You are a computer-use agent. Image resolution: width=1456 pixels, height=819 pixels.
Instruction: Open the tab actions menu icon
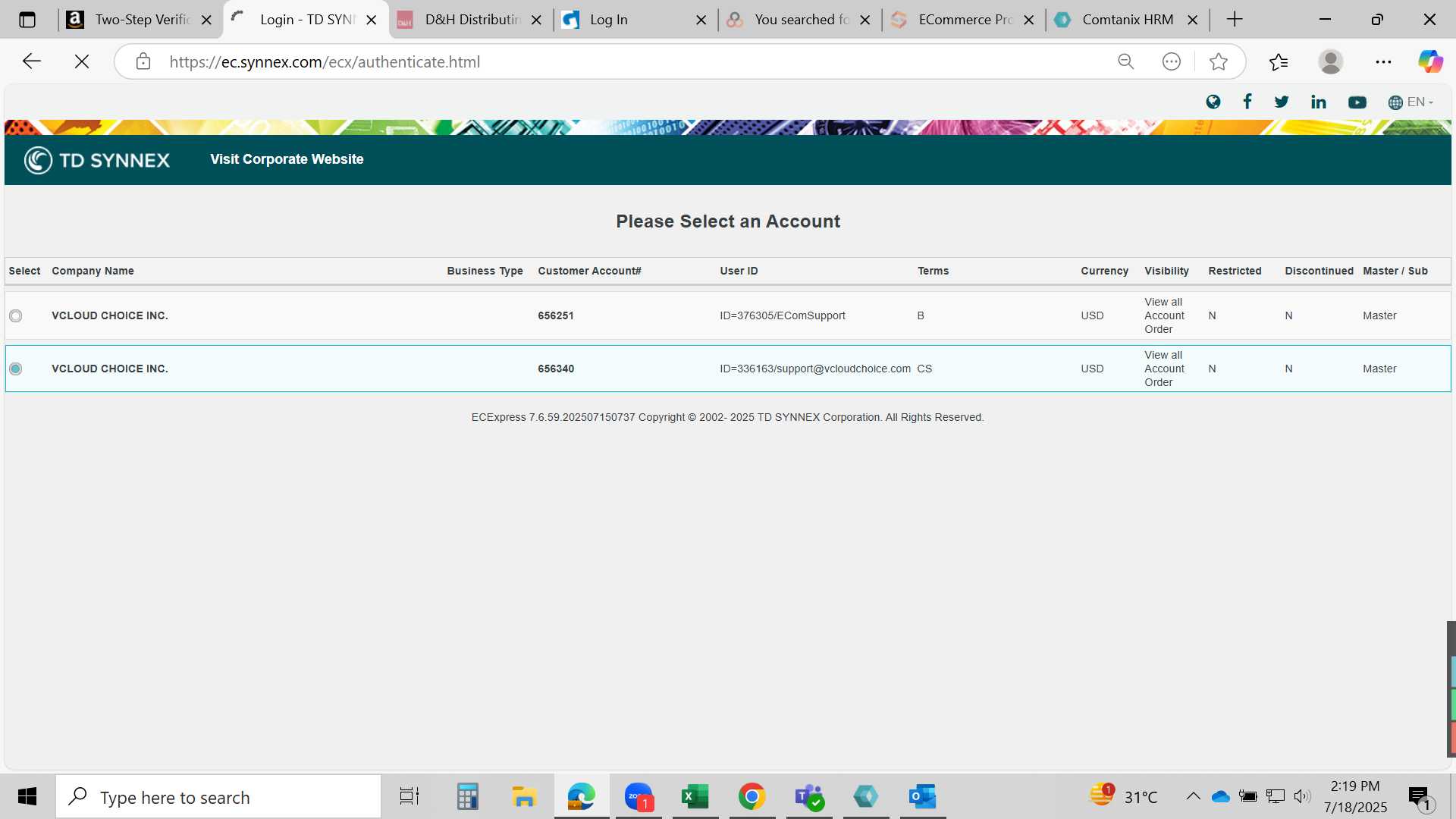coord(27,20)
